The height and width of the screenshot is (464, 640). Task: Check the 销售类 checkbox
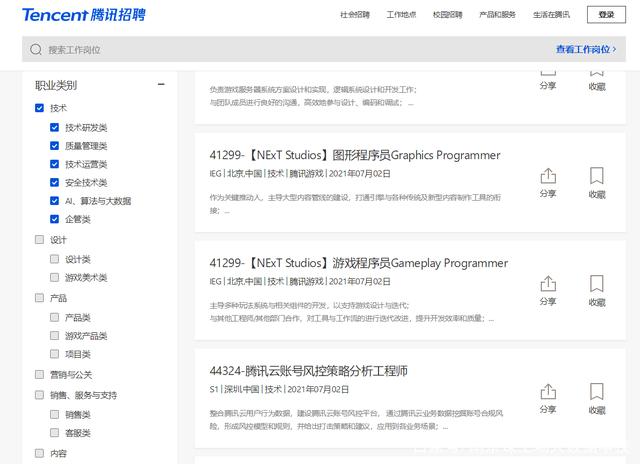(54, 414)
